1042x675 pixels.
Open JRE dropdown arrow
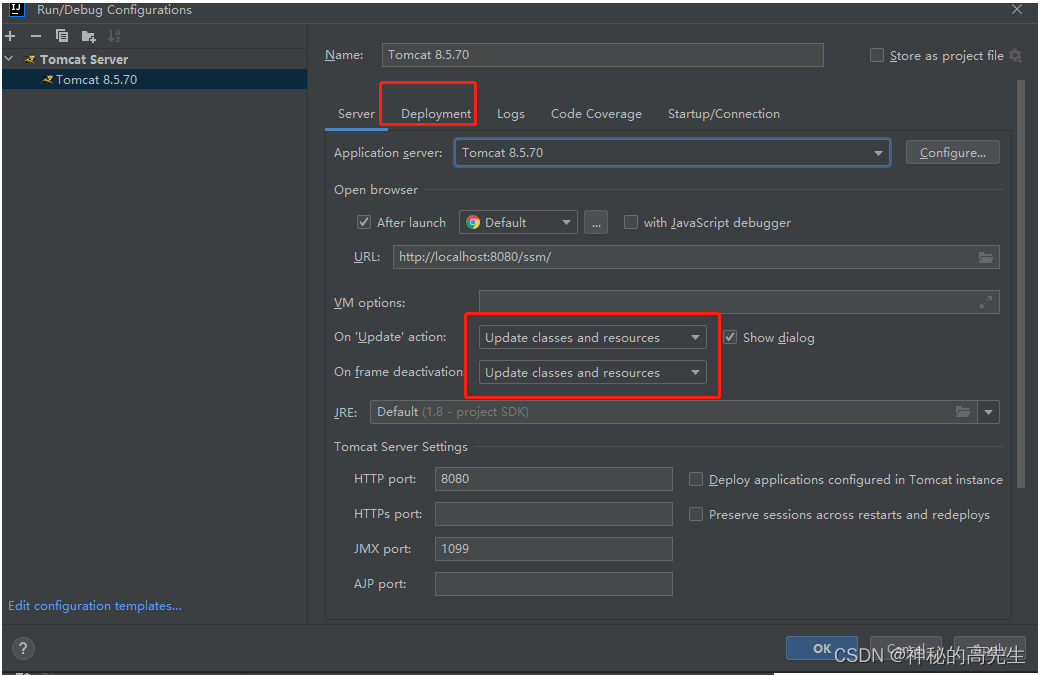989,412
